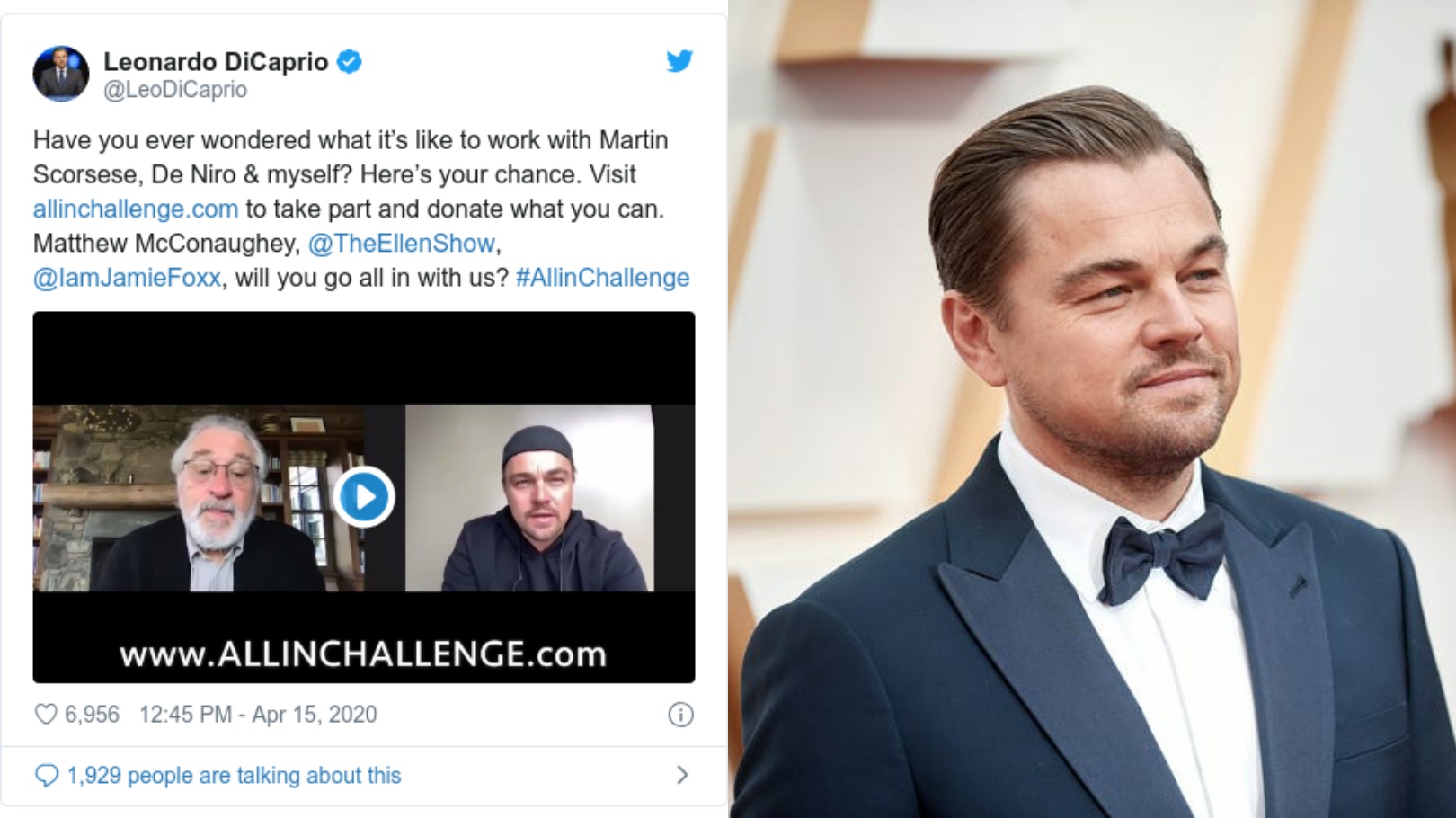Open the allinchallenge.com link in tweet text
This screenshot has height=818, width=1456.
136,209
